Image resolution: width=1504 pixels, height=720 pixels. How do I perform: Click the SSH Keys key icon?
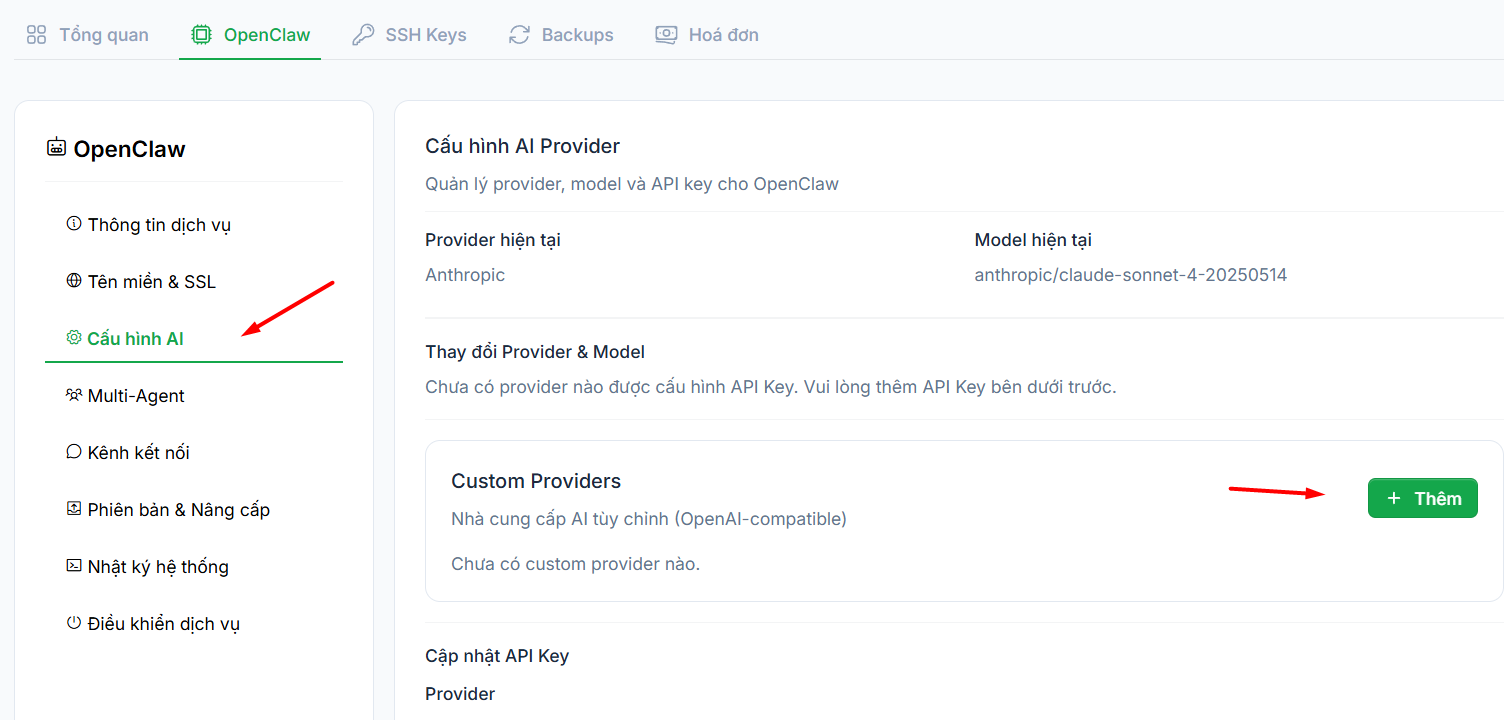tap(363, 35)
